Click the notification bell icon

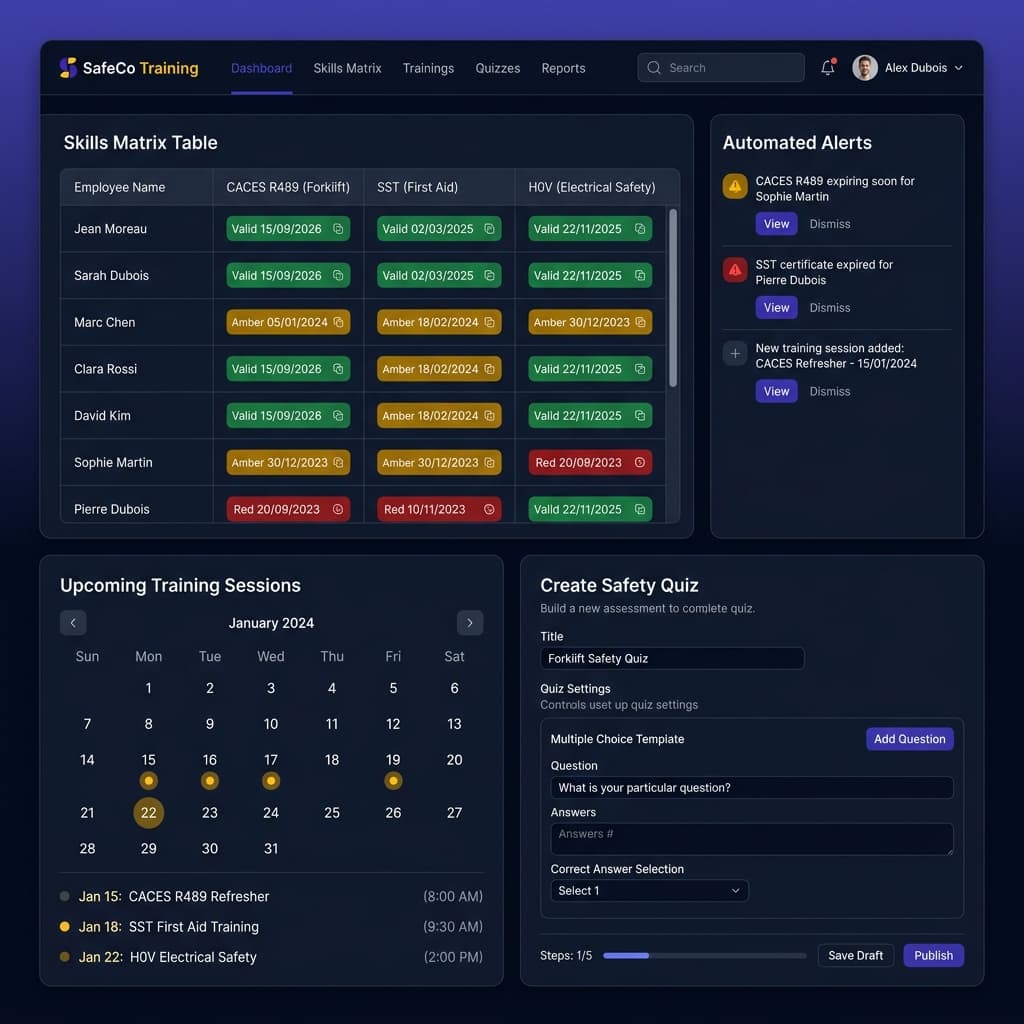(x=827, y=68)
